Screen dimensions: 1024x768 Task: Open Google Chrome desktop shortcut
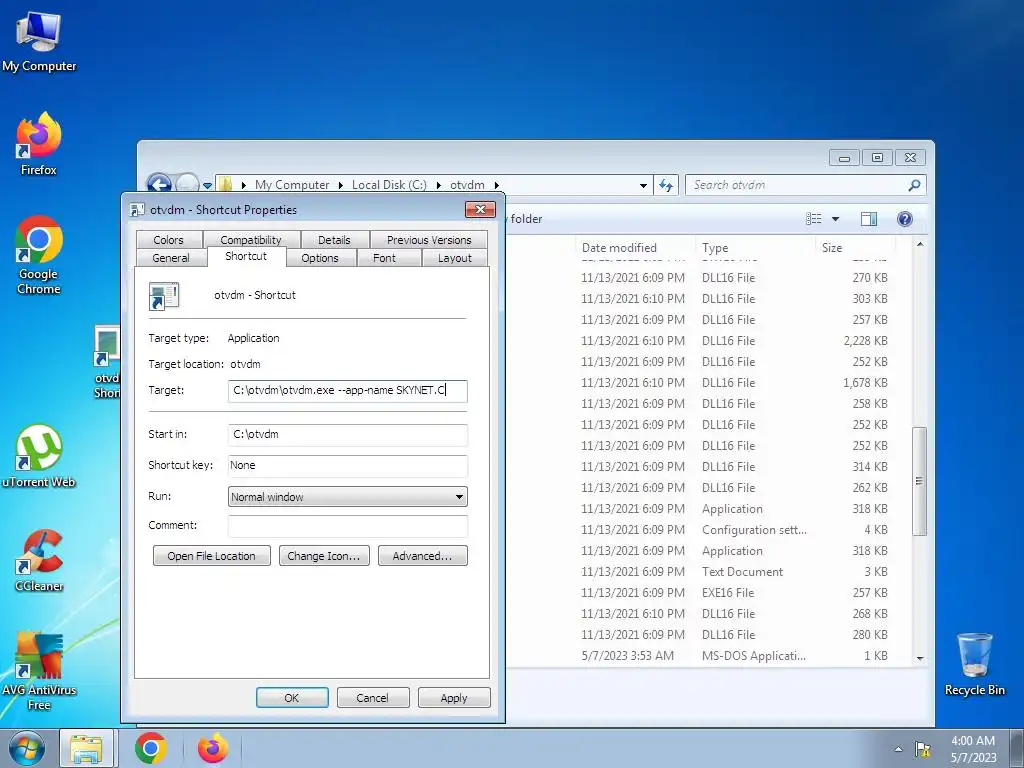pyautogui.click(x=39, y=255)
